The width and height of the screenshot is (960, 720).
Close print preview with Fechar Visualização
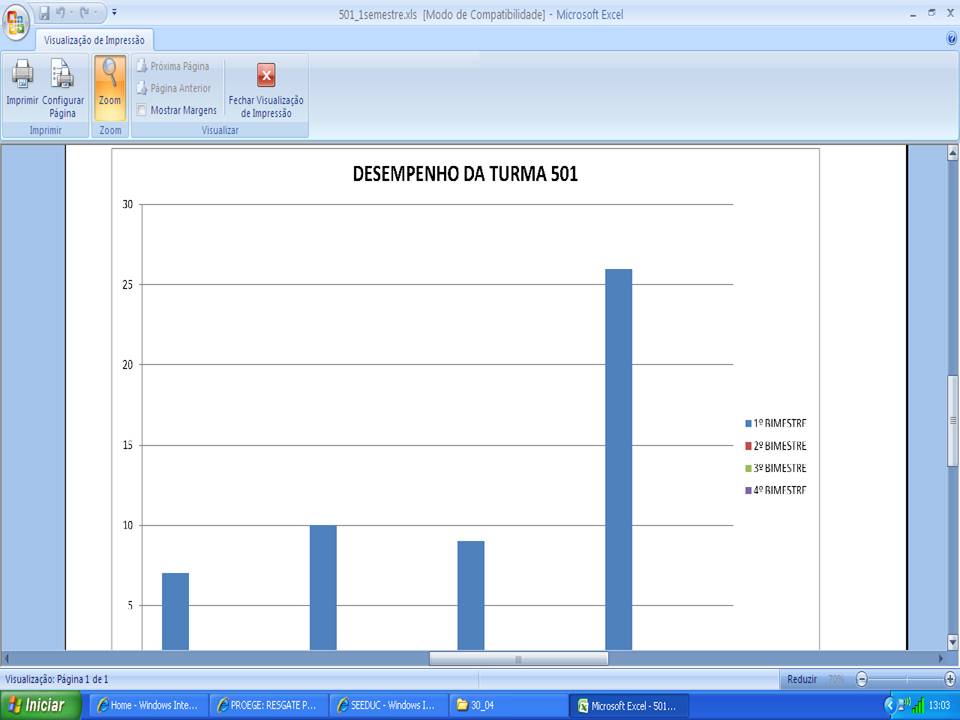click(266, 88)
